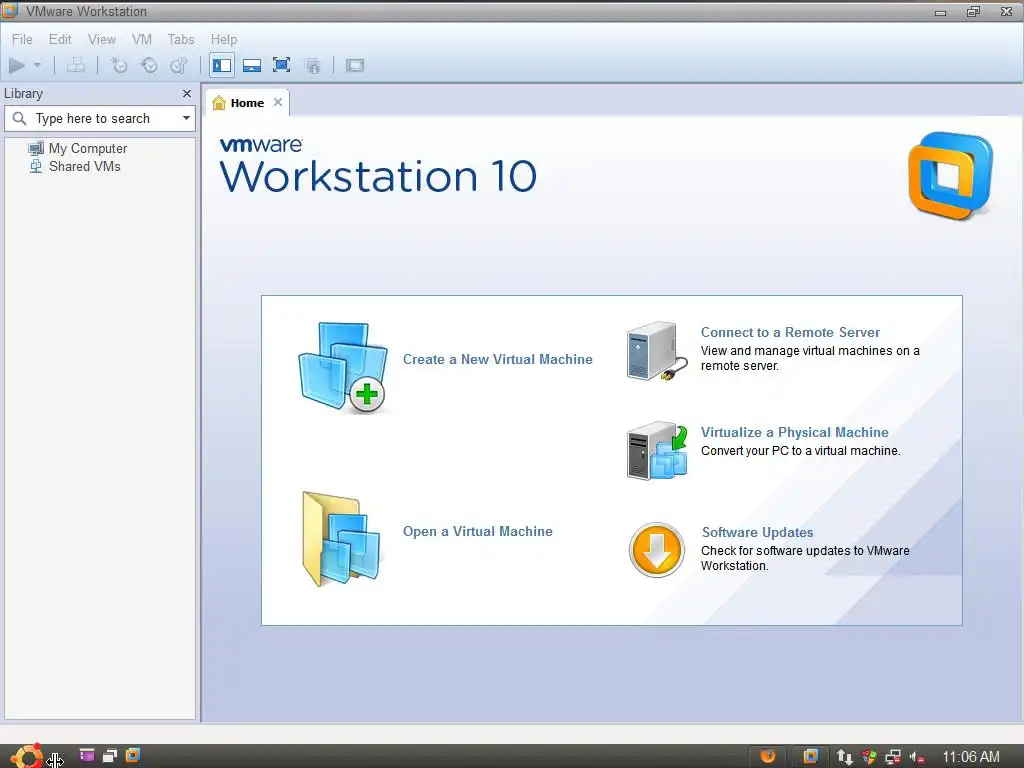This screenshot has width=1024, height=768.
Task: Open the Help menu
Action: tap(223, 39)
